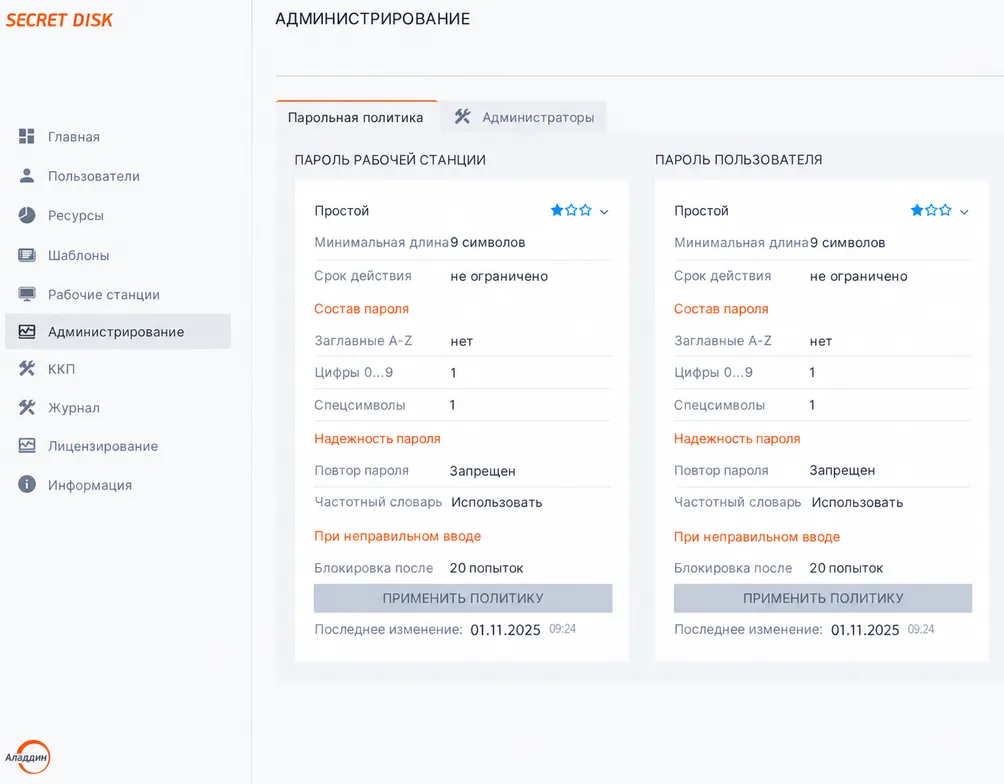Switch to the Администраторы tab
Viewport: 1004px width, 784px height.
tap(524, 117)
